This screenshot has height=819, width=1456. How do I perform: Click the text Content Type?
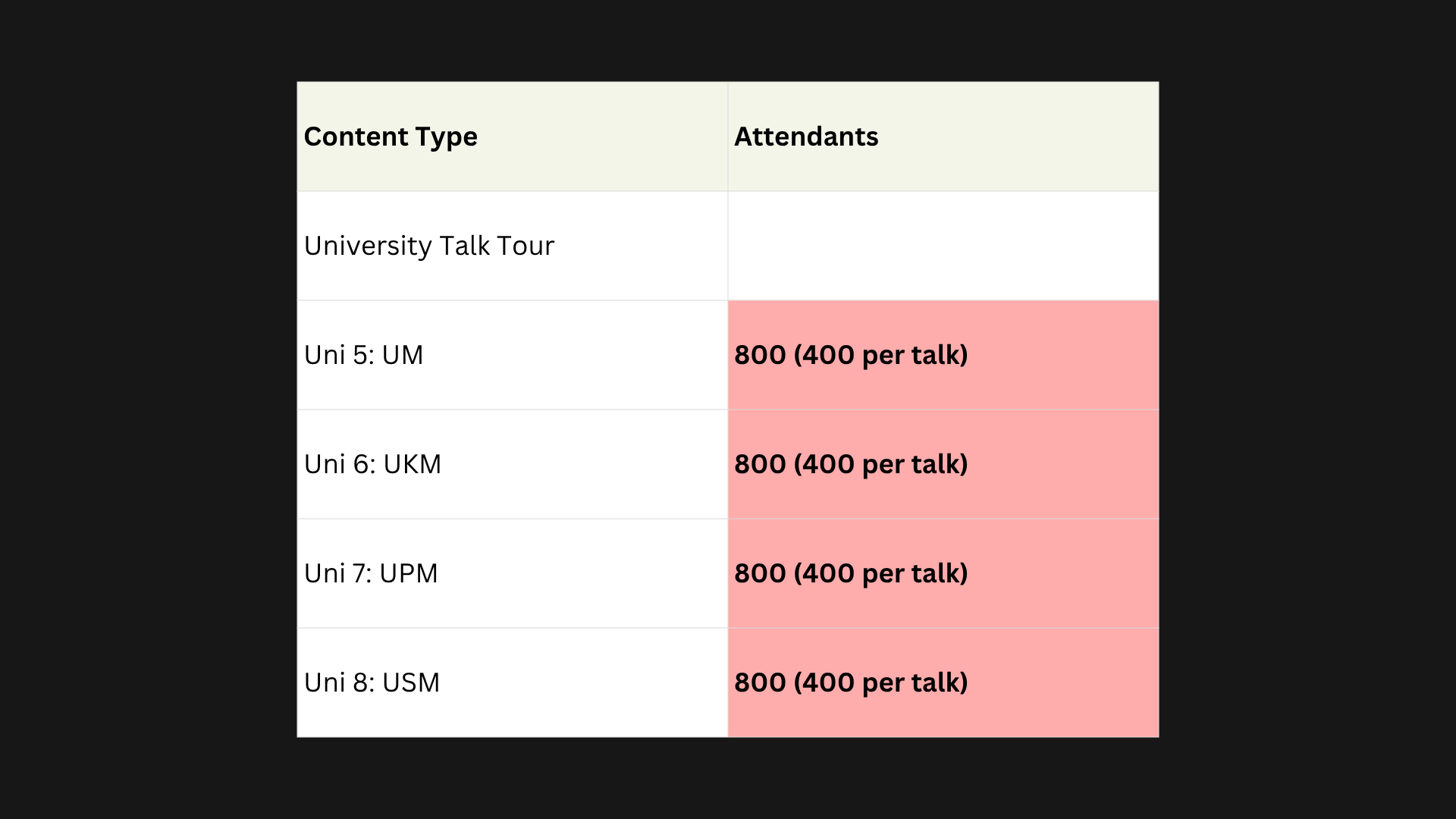391,137
